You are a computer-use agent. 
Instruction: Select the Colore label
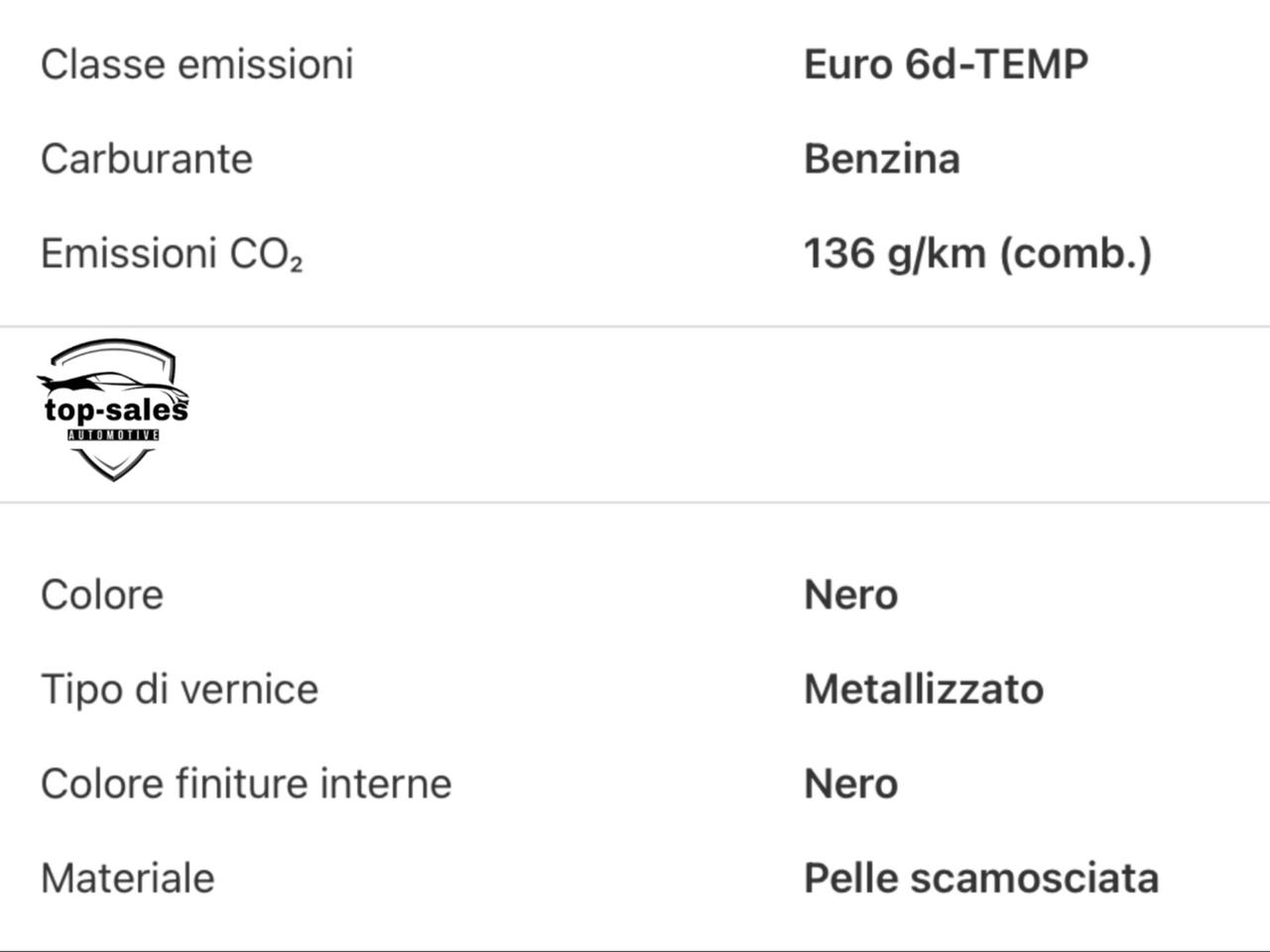pos(101,595)
